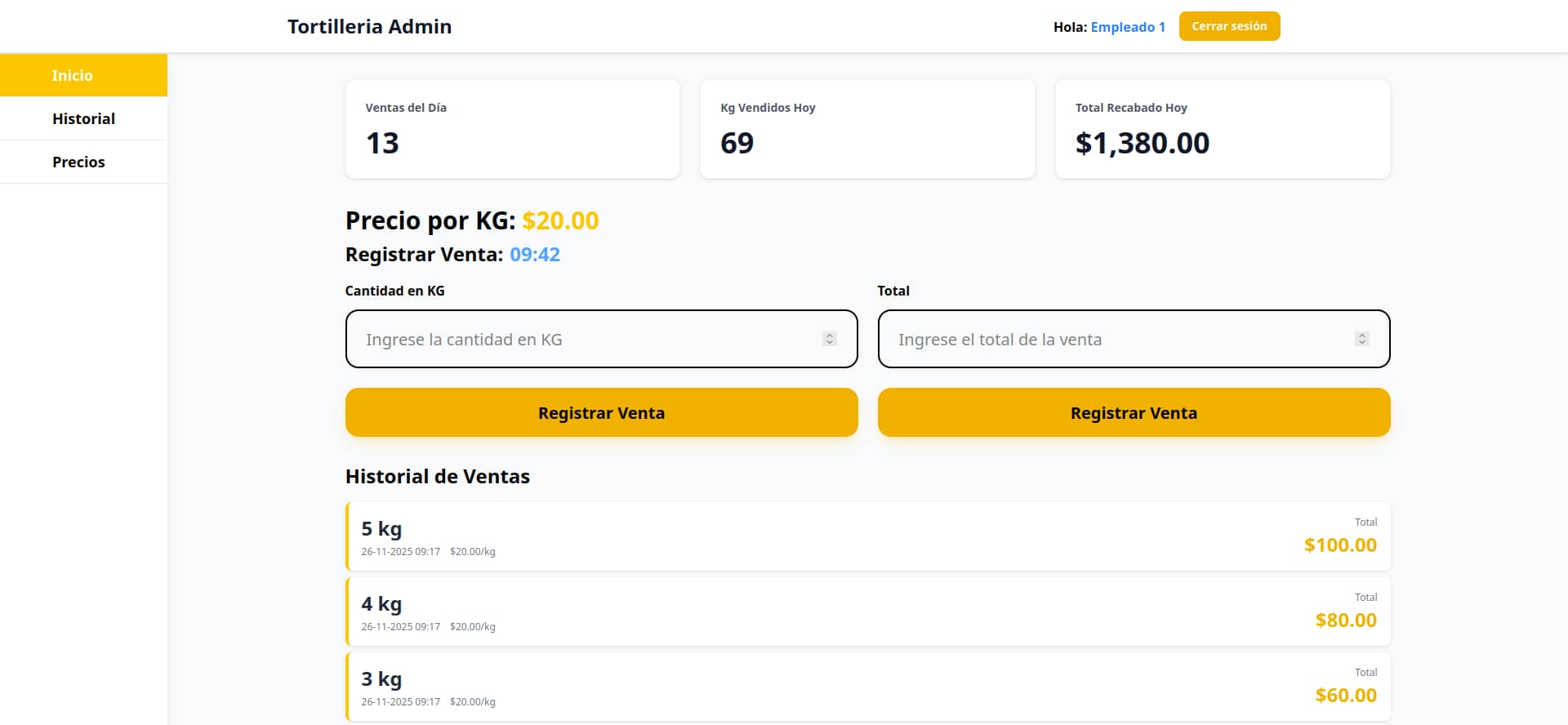Click the Tortilleria Admin title
Screen dimensions: 1568x725
pyautogui.click(x=369, y=26)
